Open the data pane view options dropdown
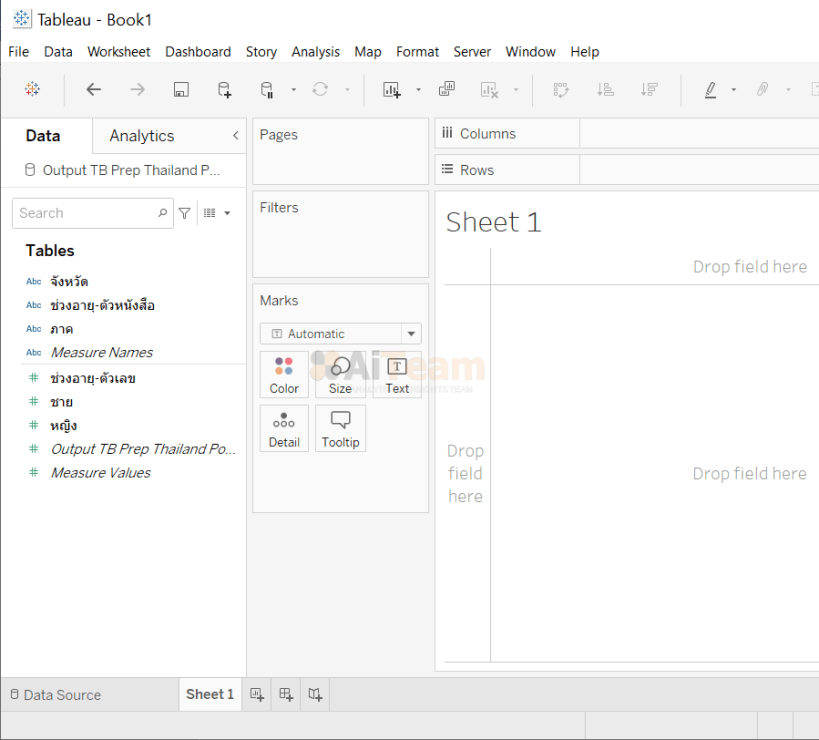This screenshot has width=819, height=740. click(x=227, y=213)
